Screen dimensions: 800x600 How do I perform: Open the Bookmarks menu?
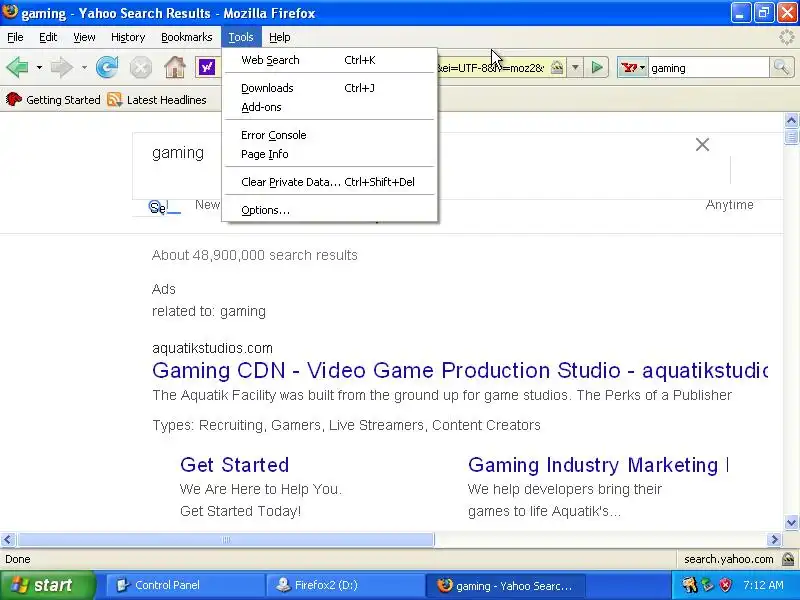pos(187,37)
